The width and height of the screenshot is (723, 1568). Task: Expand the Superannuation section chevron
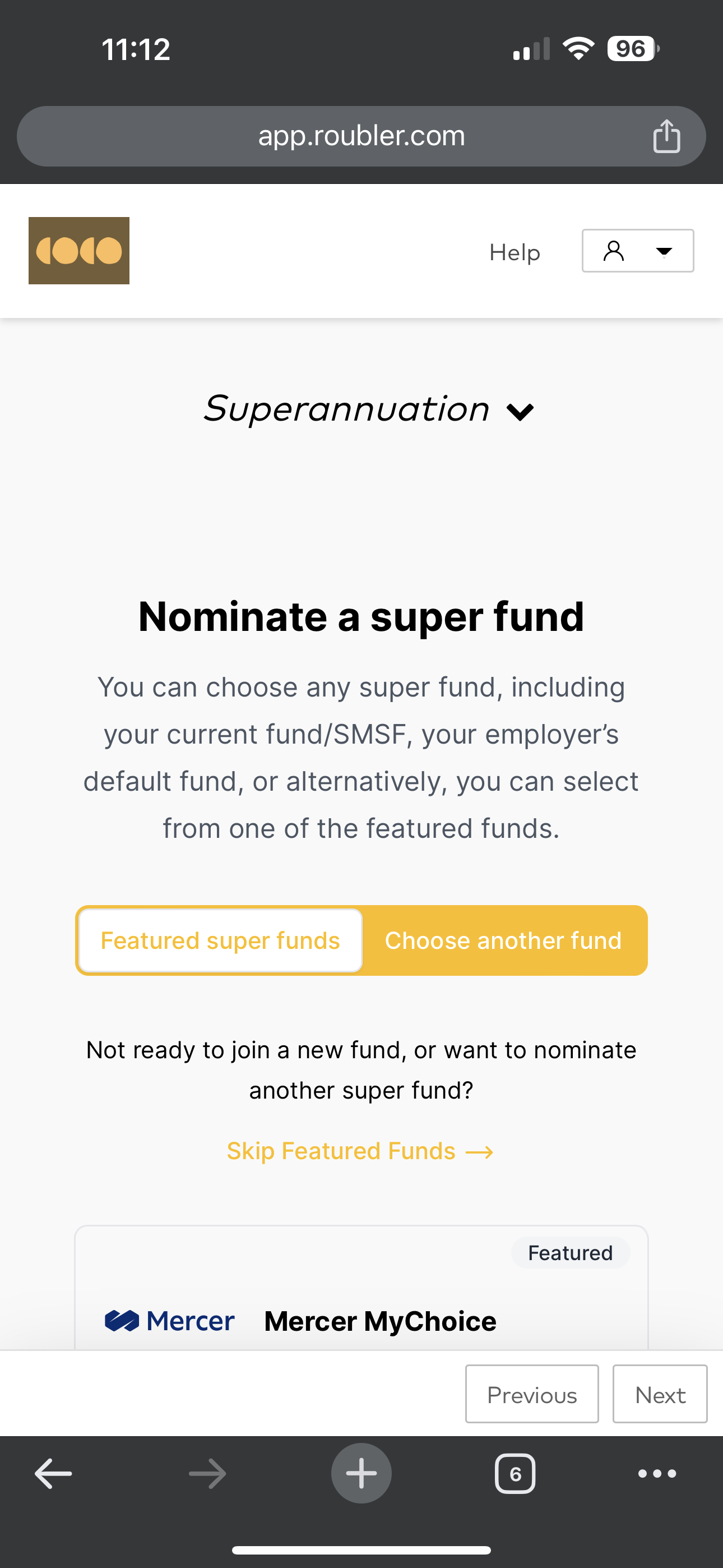click(520, 412)
